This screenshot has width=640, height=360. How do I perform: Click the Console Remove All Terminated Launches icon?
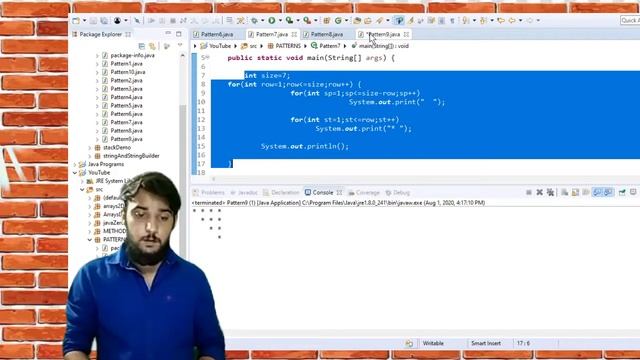click(550, 192)
